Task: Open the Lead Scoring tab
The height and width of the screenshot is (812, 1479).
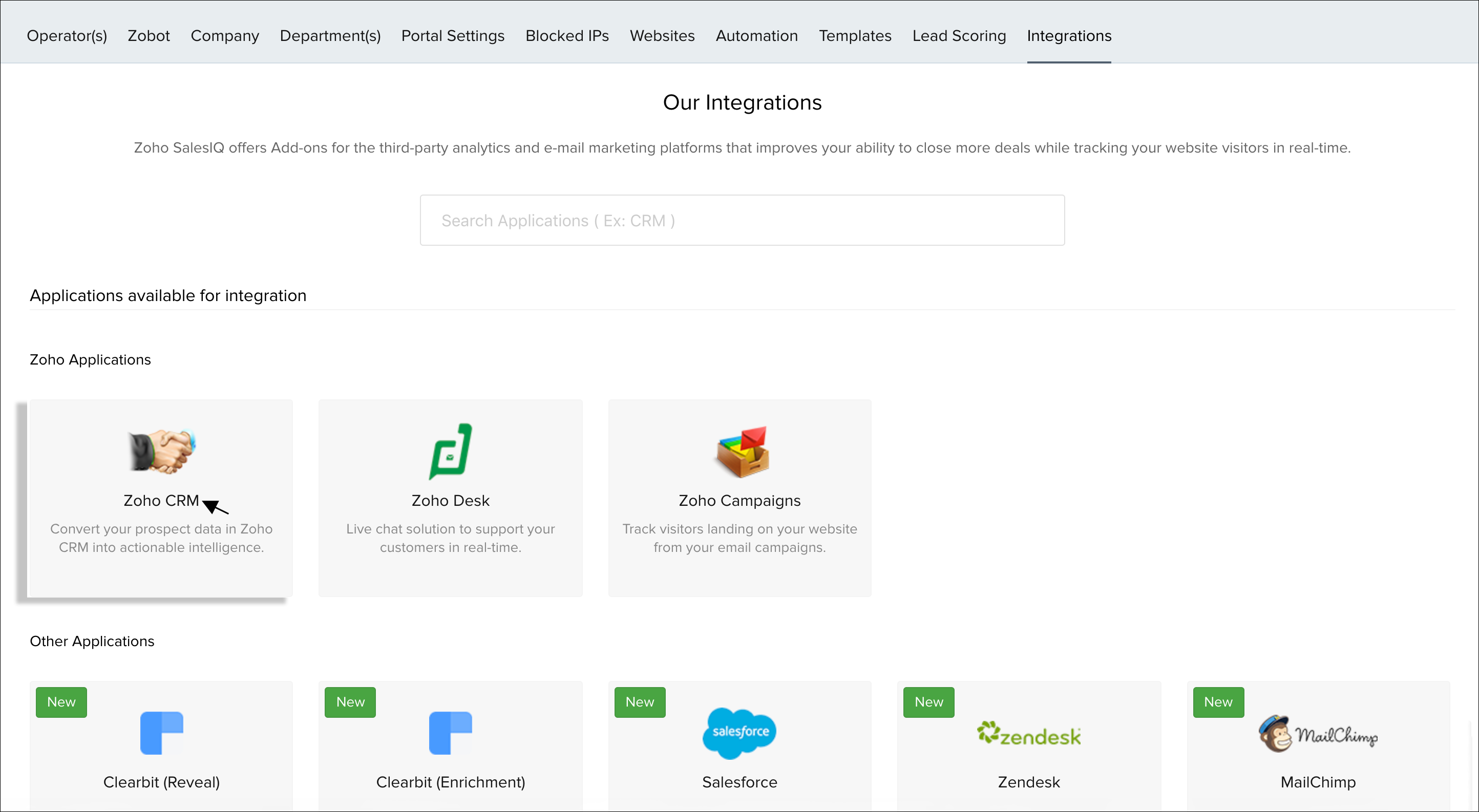Action: [x=959, y=35]
